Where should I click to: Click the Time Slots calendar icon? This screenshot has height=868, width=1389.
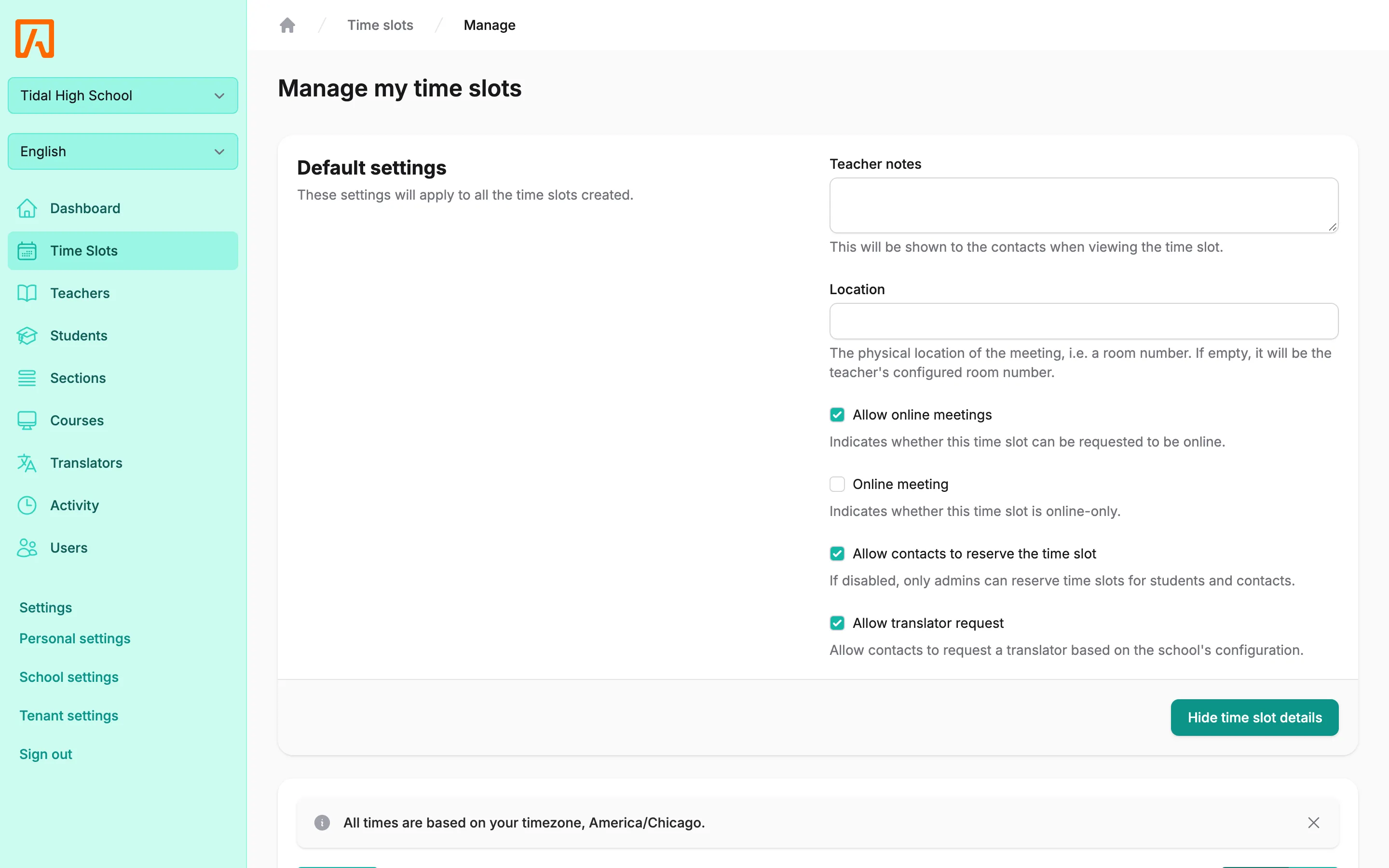pos(27,251)
